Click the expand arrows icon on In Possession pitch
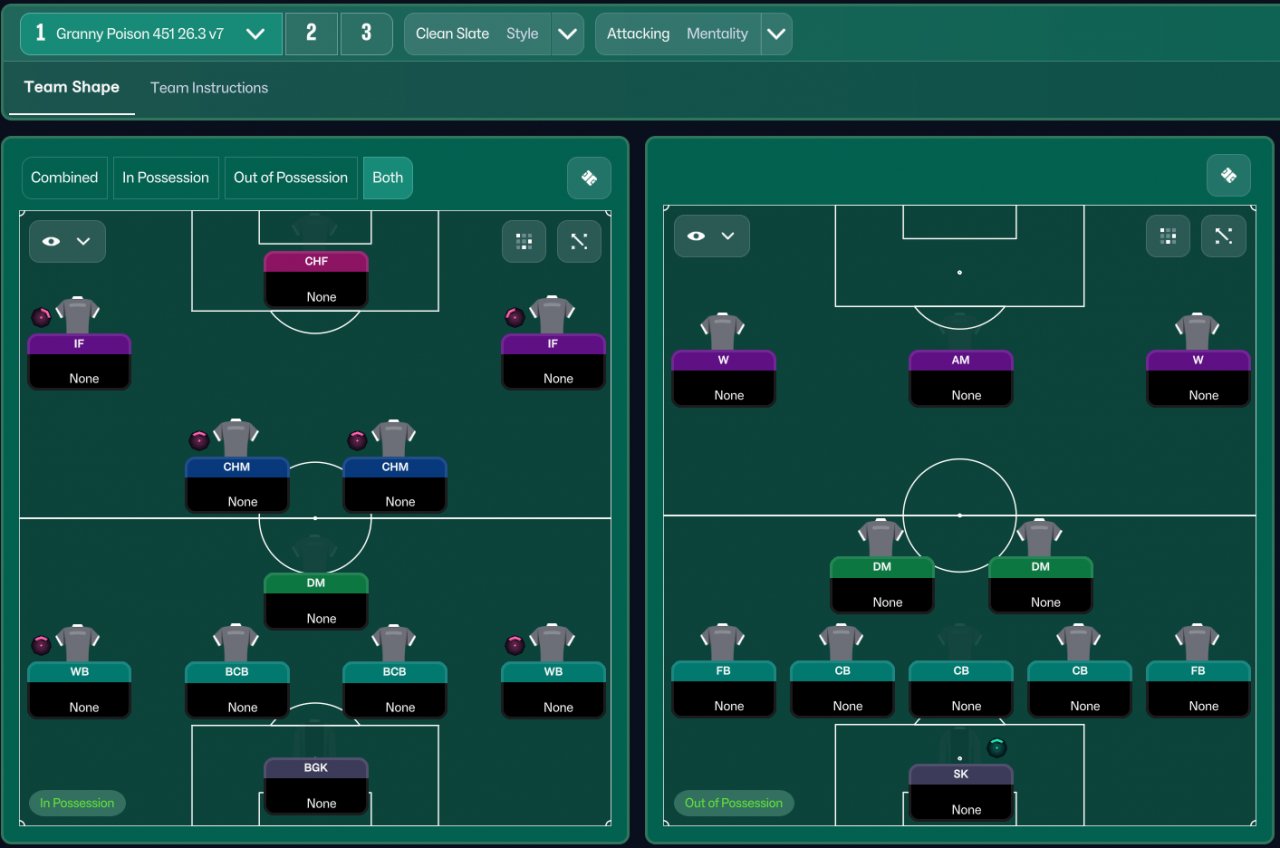This screenshot has height=848, width=1280. click(579, 241)
